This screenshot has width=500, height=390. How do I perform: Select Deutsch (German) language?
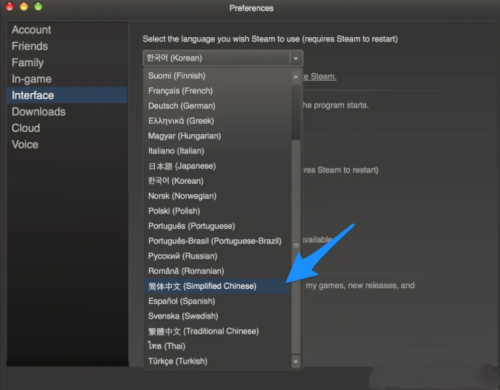click(217, 106)
